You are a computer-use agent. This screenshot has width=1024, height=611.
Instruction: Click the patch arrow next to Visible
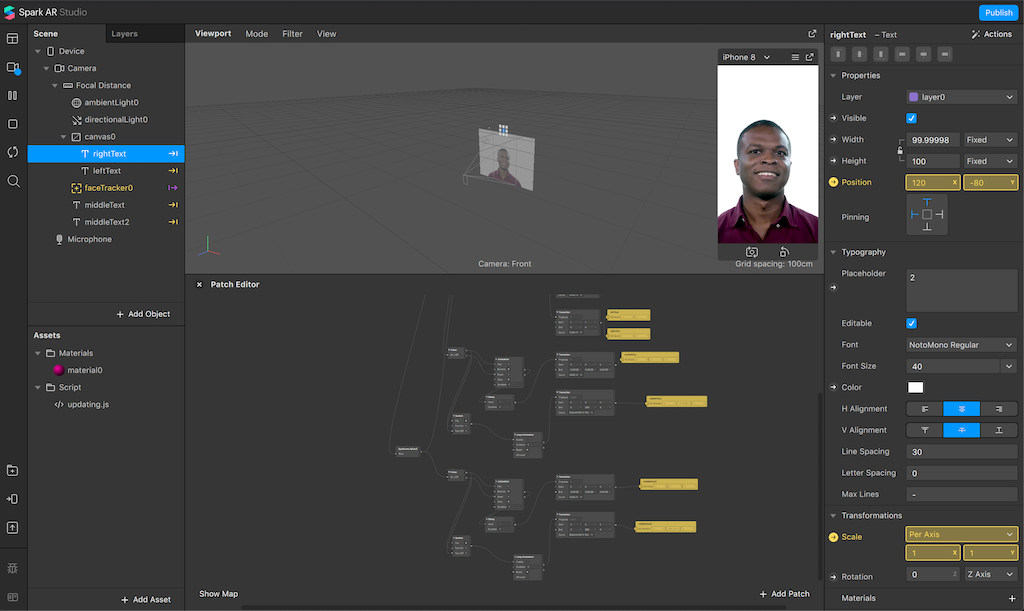pyautogui.click(x=833, y=118)
